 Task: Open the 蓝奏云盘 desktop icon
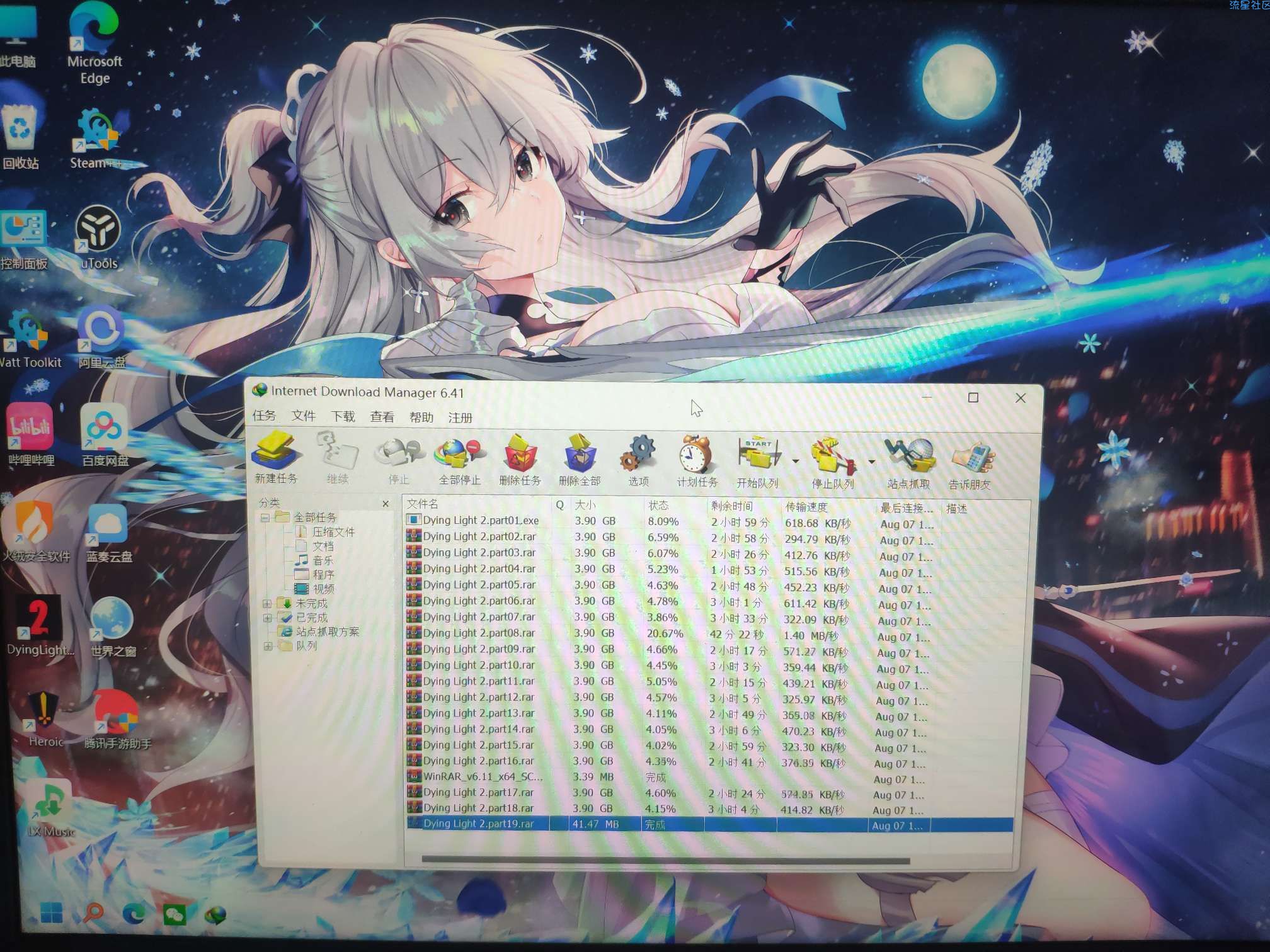click(x=109, y=532)
